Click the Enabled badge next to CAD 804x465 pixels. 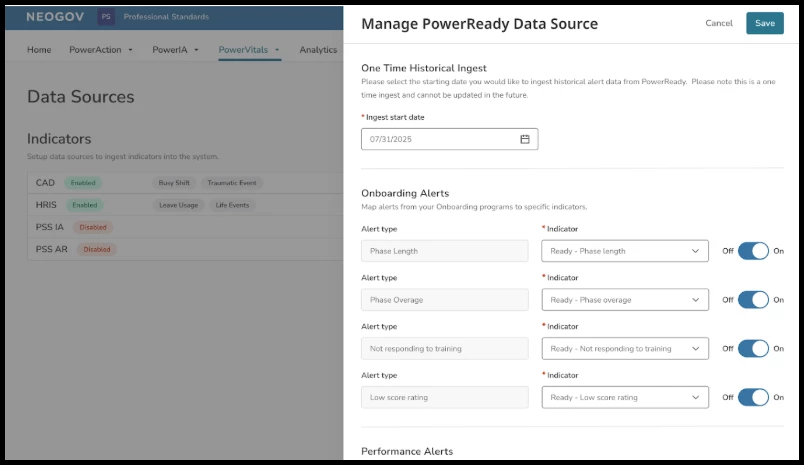[83, 183]
